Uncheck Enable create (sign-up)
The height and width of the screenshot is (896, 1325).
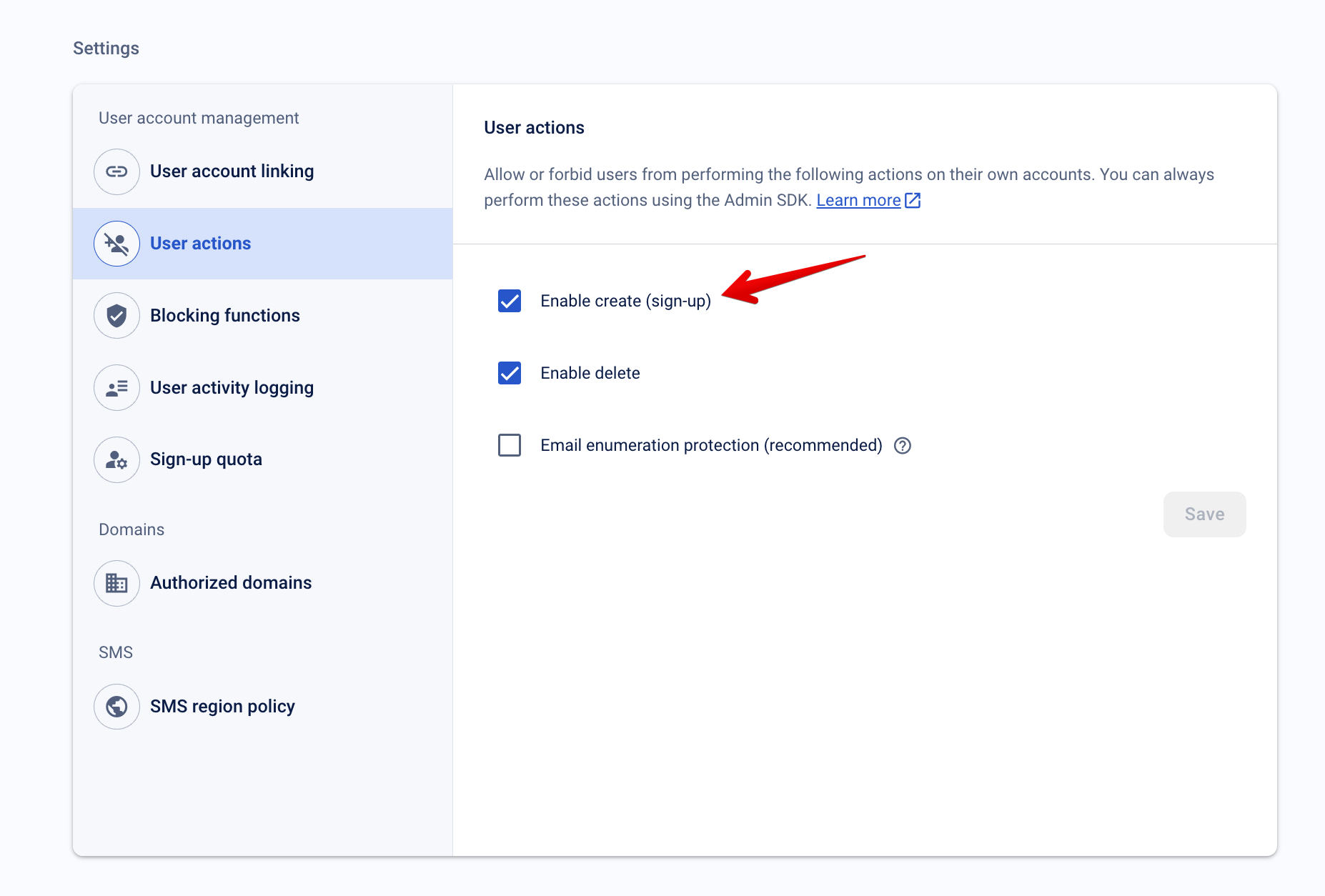pyautogui.click(x=509, y=301)
